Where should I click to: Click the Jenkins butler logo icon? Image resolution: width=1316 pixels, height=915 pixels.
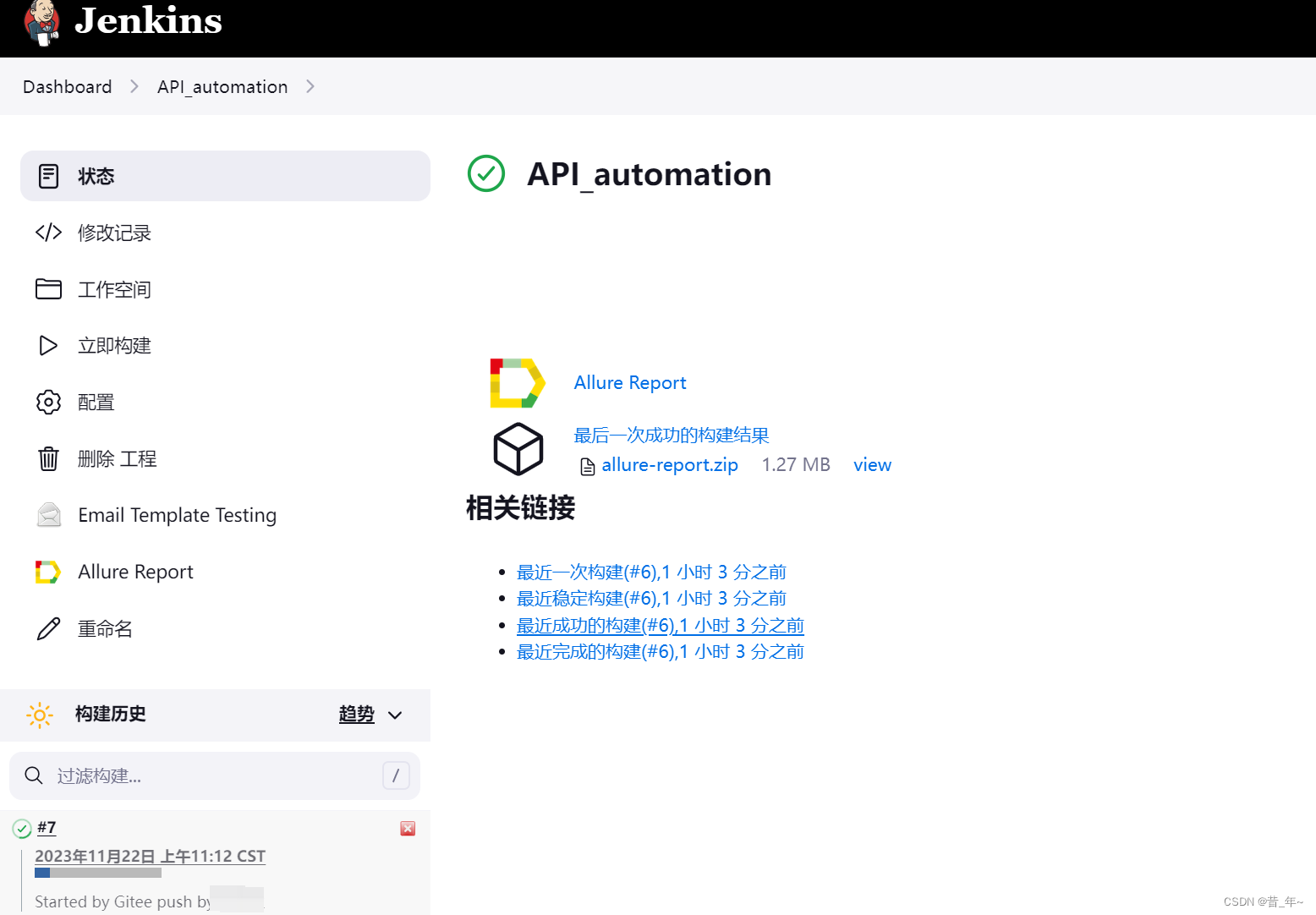click(x=41, y=22)
